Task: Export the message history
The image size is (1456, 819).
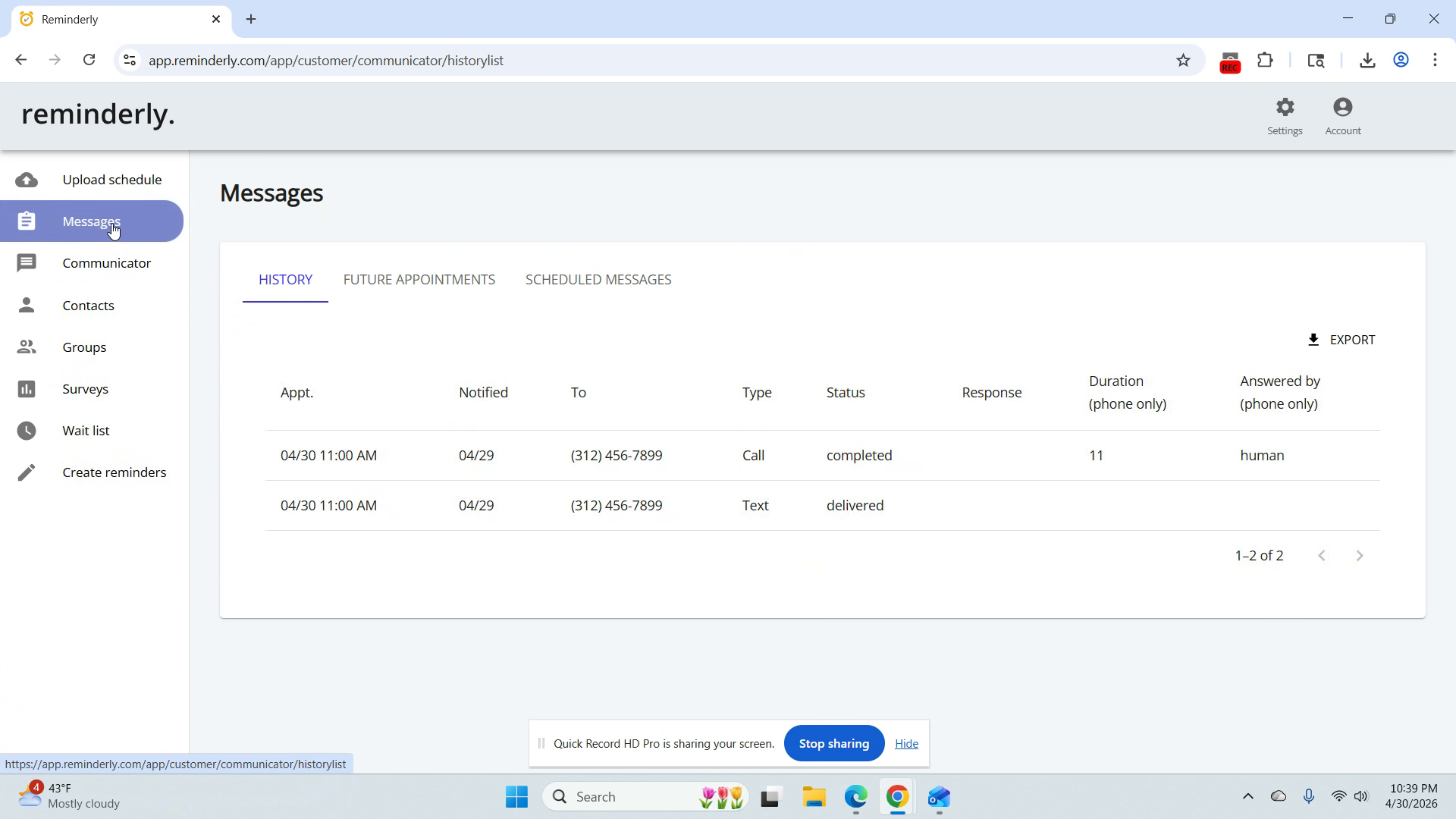Action: click(x=1341, y=340)
